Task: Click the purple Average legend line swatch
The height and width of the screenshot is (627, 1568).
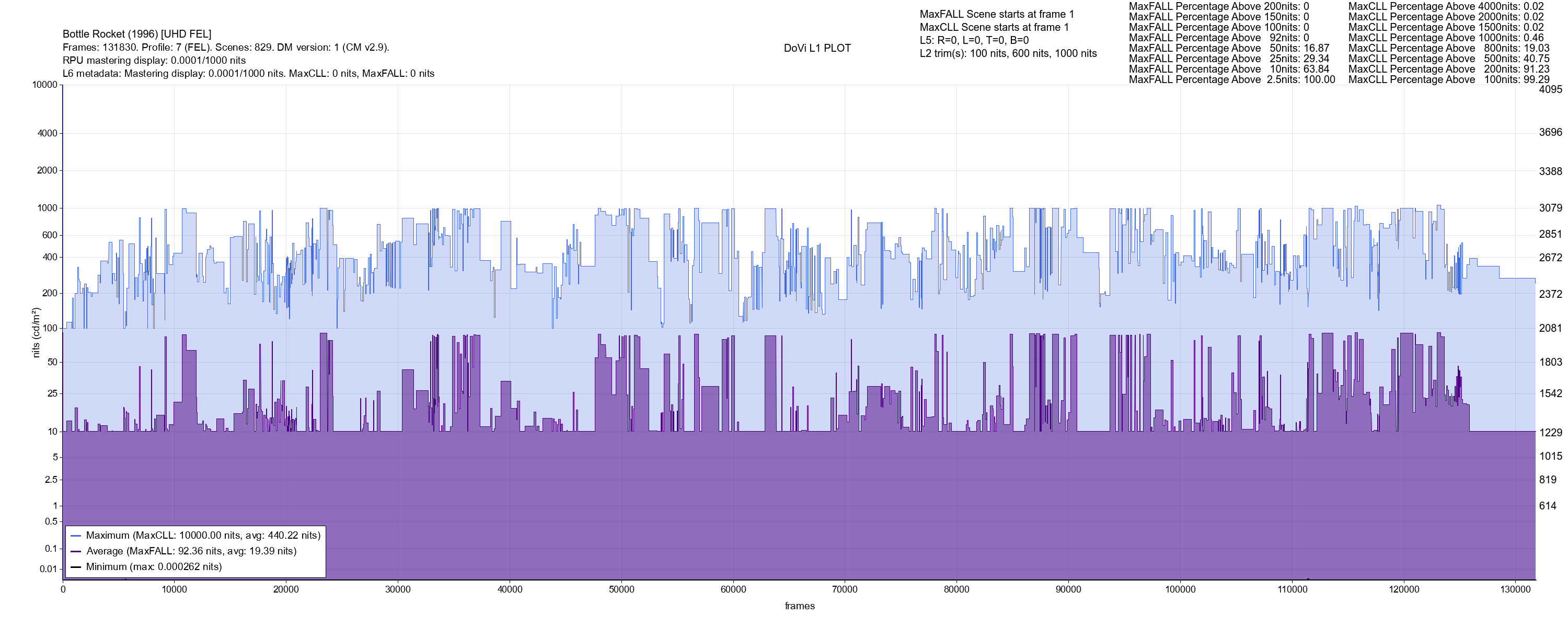Action: (75, 552)
